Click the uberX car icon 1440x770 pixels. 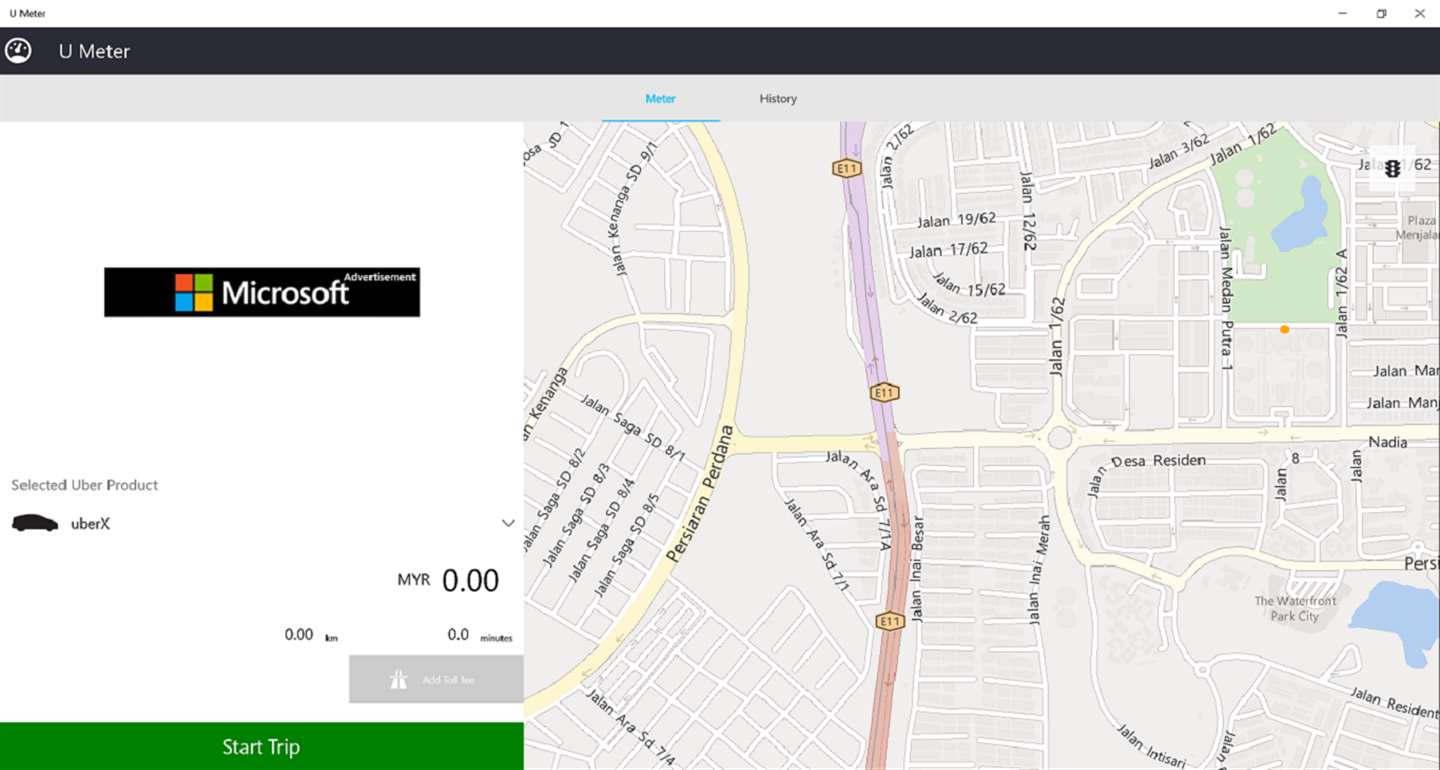[x=35, y=523]
